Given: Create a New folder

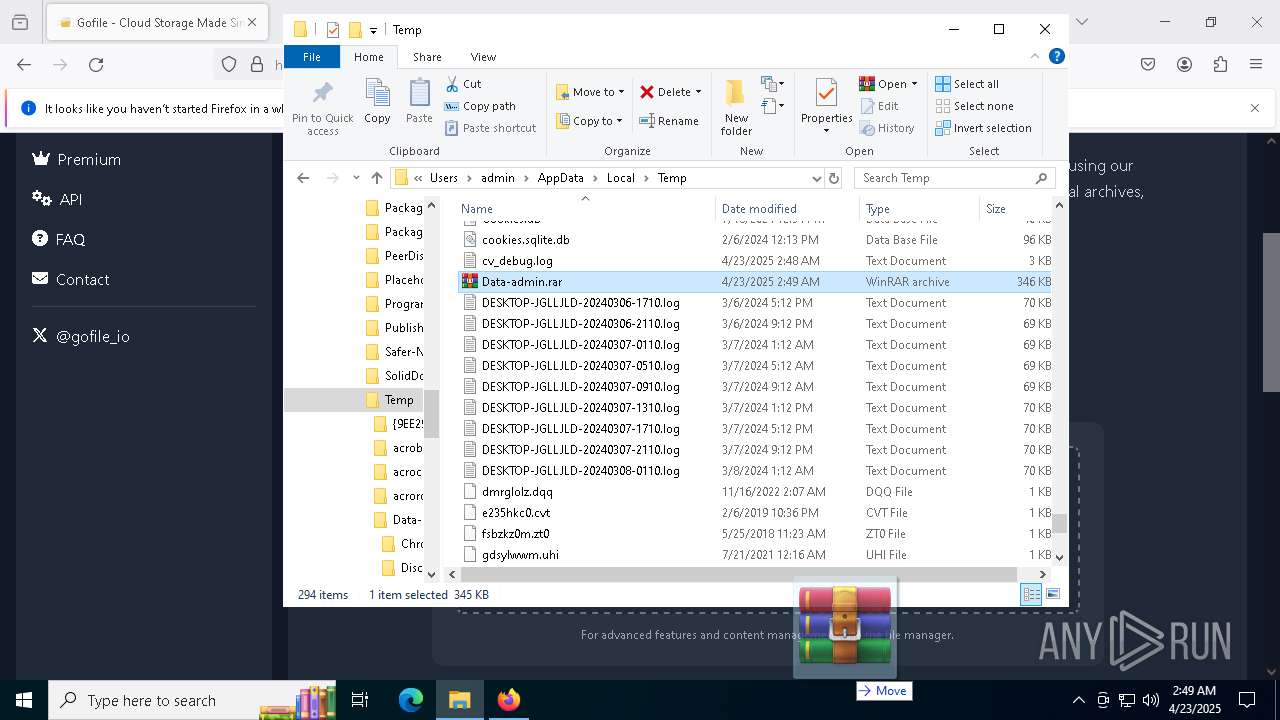Looking at the screenshot, I should [736, 108].
